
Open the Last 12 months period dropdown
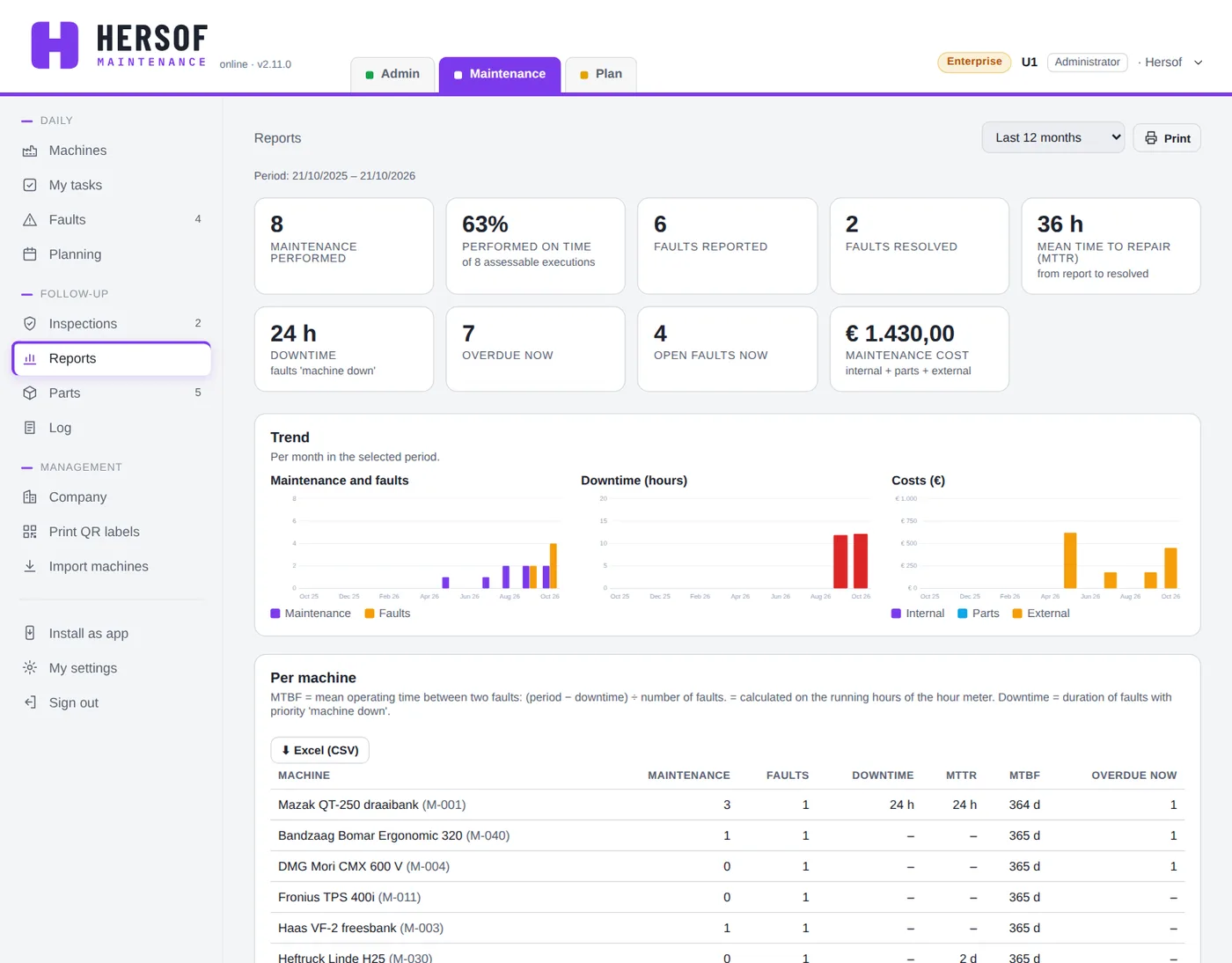click(1053, 137)
